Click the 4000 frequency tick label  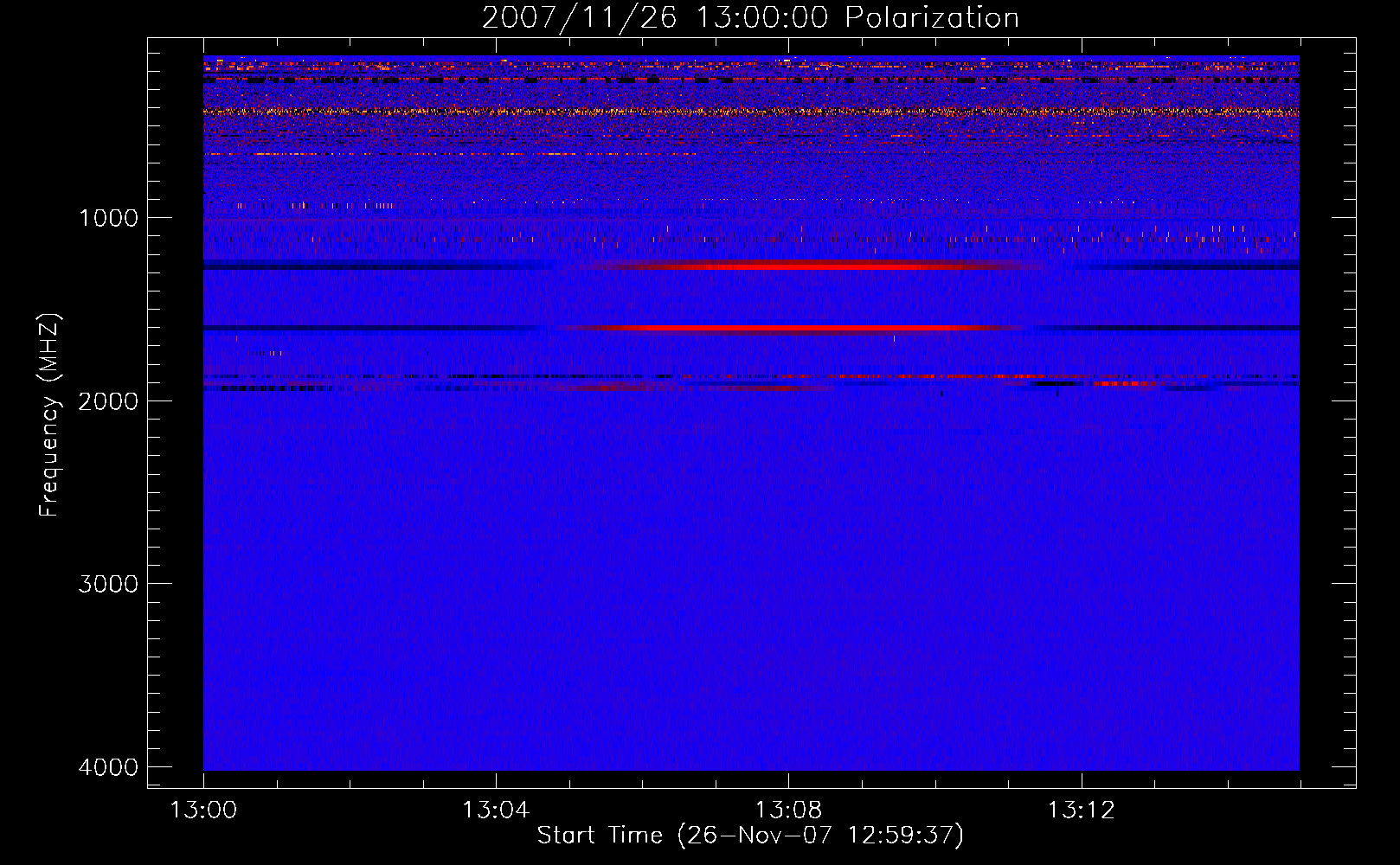tap(108, 767)
